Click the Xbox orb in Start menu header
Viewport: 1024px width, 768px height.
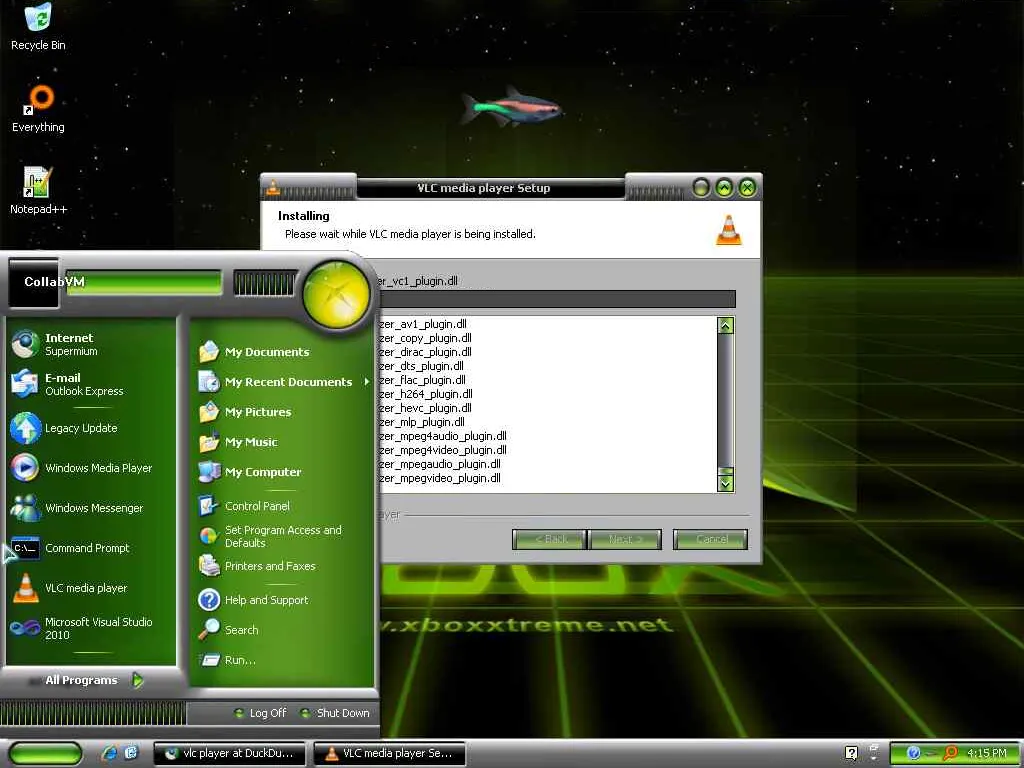pyautogui.click(x=336, y=293)
